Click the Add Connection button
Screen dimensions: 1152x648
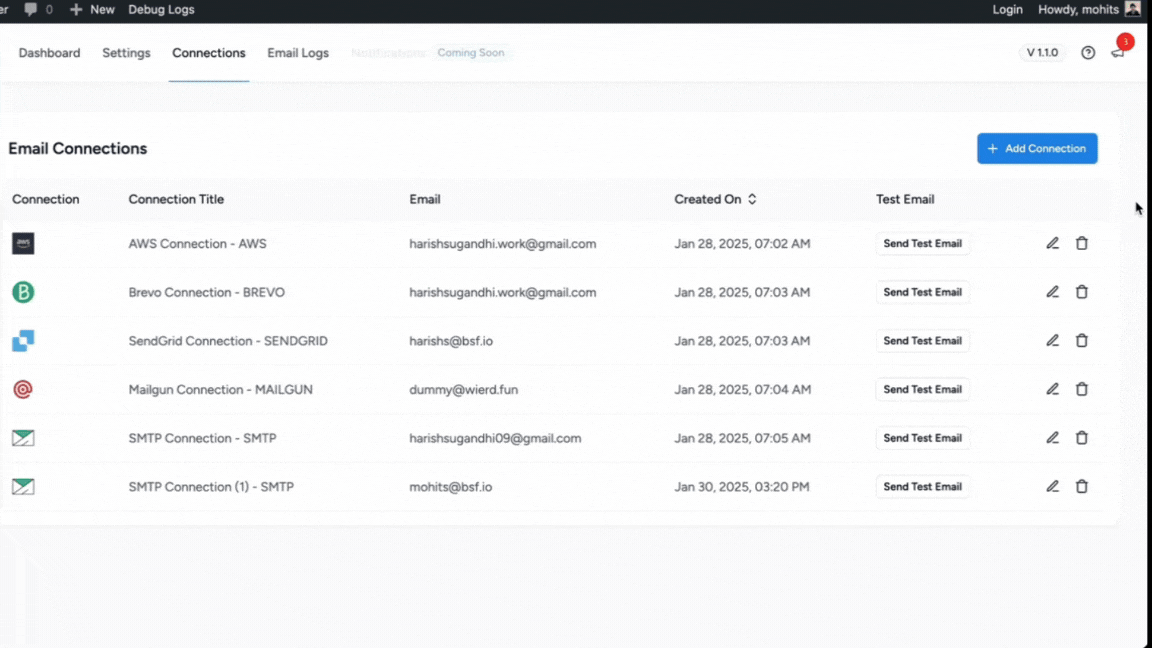click(x=1037, y=148)
